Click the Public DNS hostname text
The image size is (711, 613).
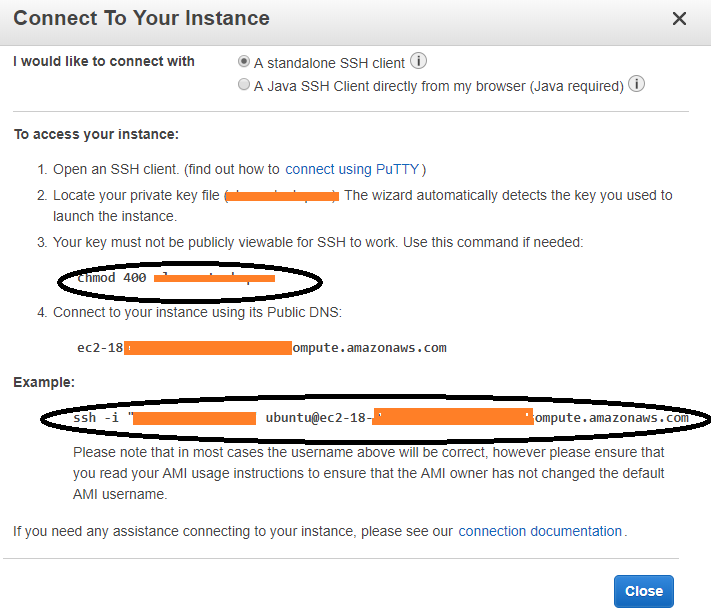[262, 348]
